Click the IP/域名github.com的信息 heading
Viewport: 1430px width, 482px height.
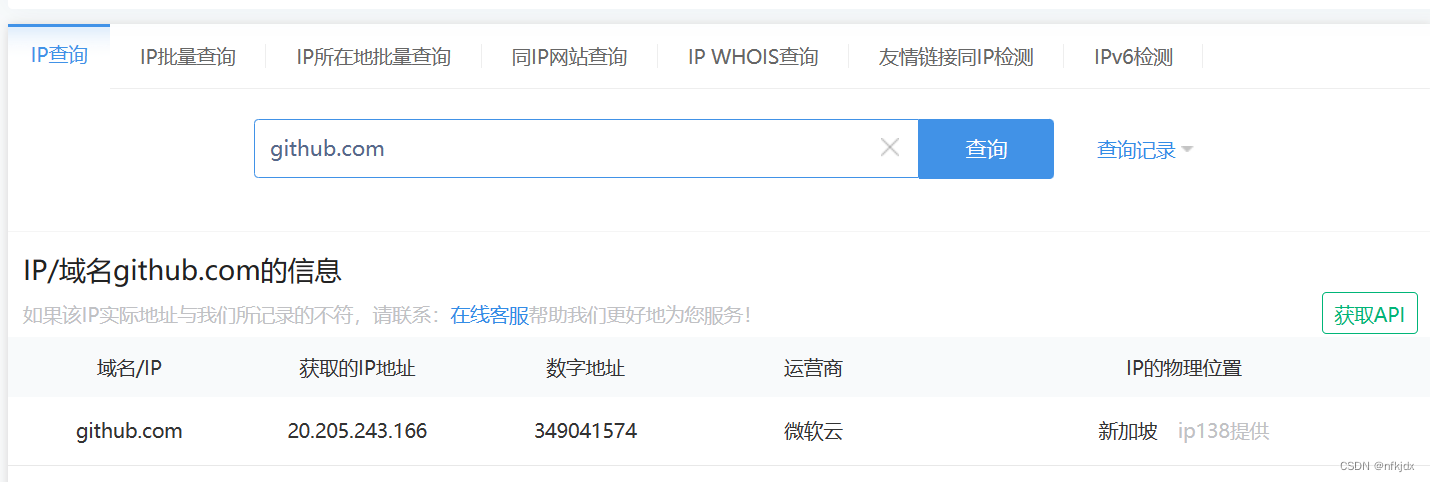coord(182,270)
